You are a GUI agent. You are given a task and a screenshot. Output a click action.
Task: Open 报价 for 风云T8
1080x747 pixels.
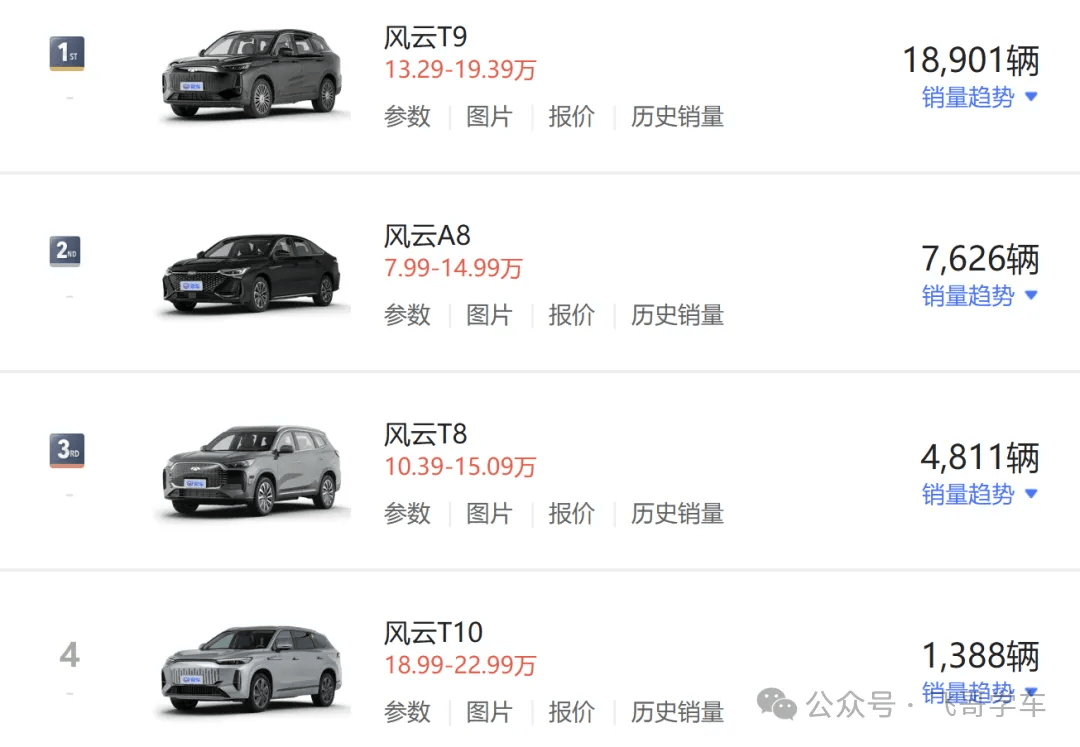(x=571, y=513)
